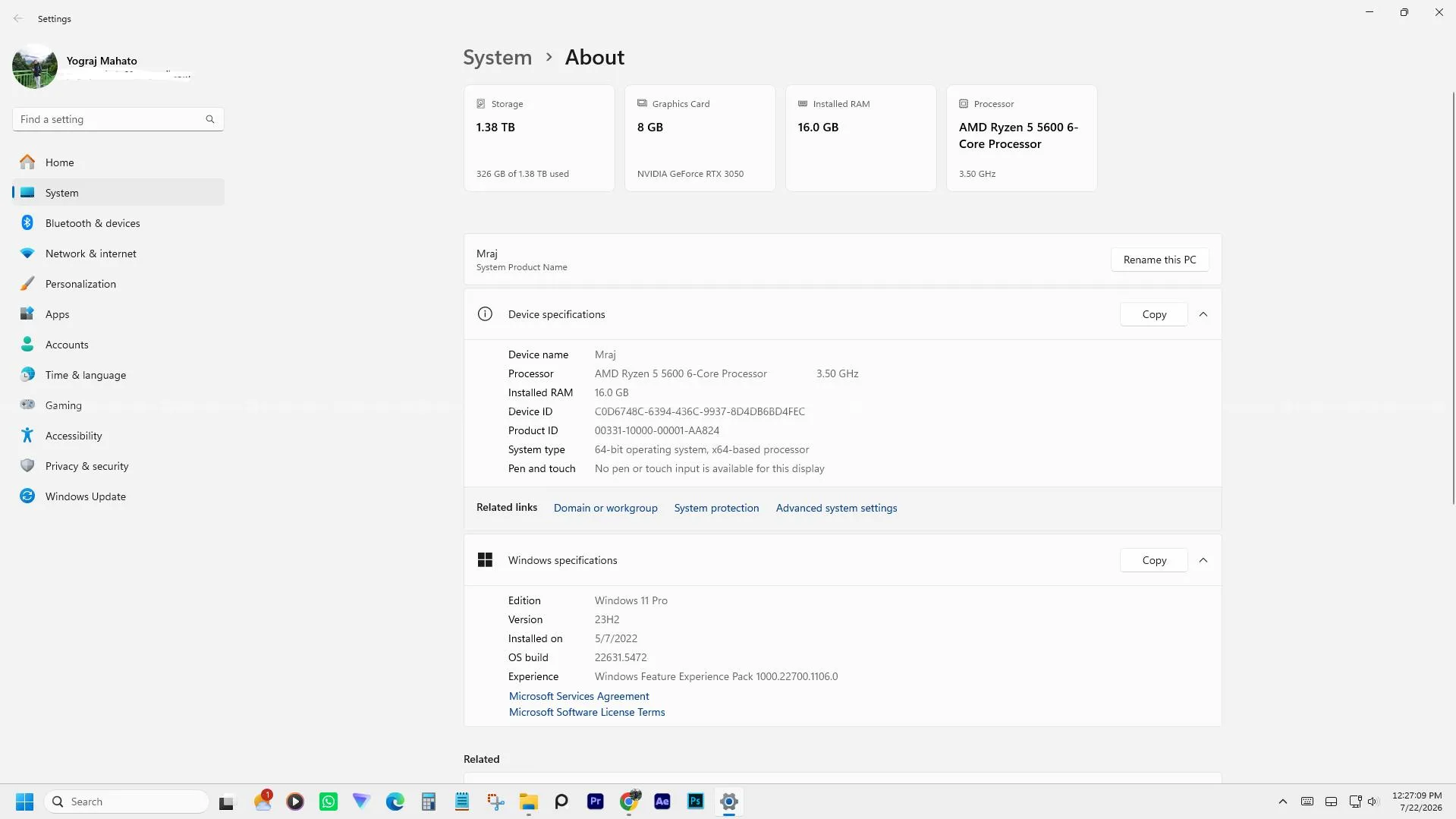Viewport: 1456px width, 819px height.
Task: Show hidden system tray icons
Action: click(1282, 802)
